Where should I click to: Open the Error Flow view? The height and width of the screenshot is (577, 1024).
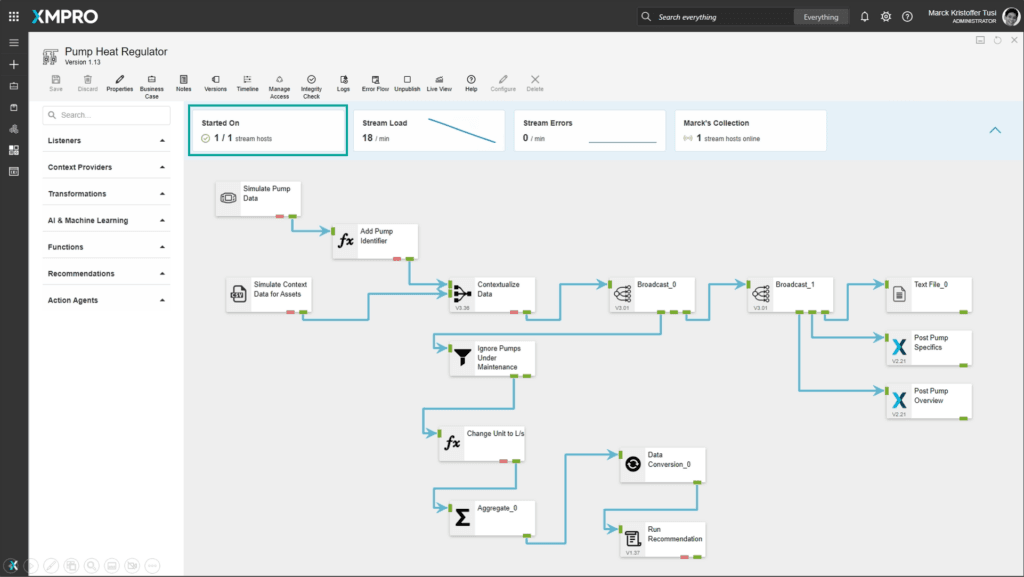click(375, 79)
